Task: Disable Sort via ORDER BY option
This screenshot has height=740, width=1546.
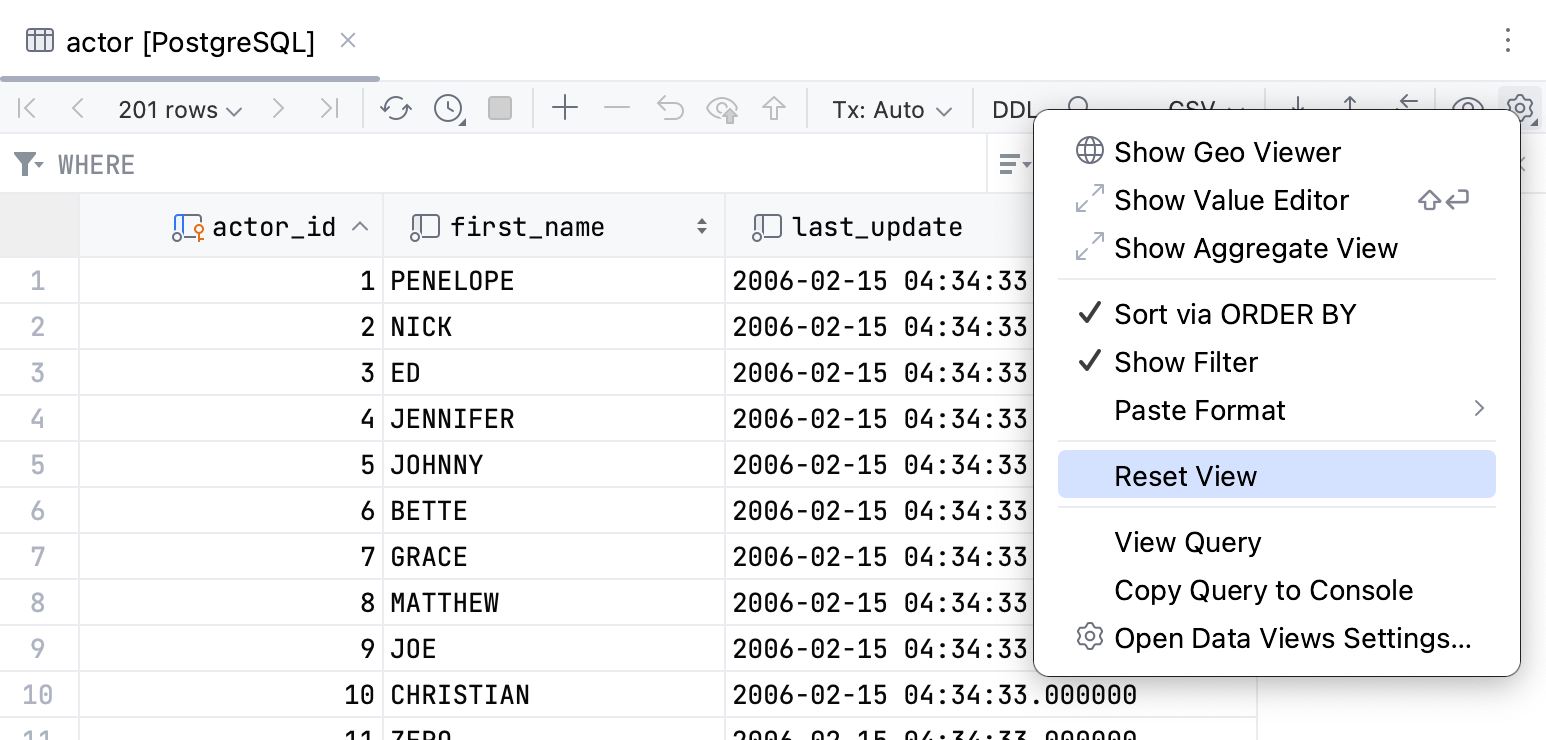Action: coord(1234,314)
